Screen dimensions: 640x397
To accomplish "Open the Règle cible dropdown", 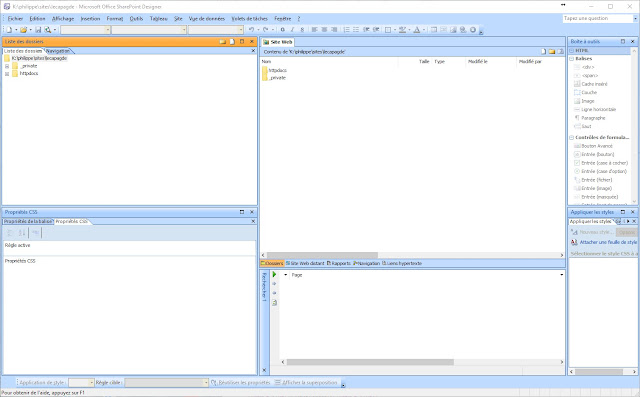I will (x=205, y=383).
